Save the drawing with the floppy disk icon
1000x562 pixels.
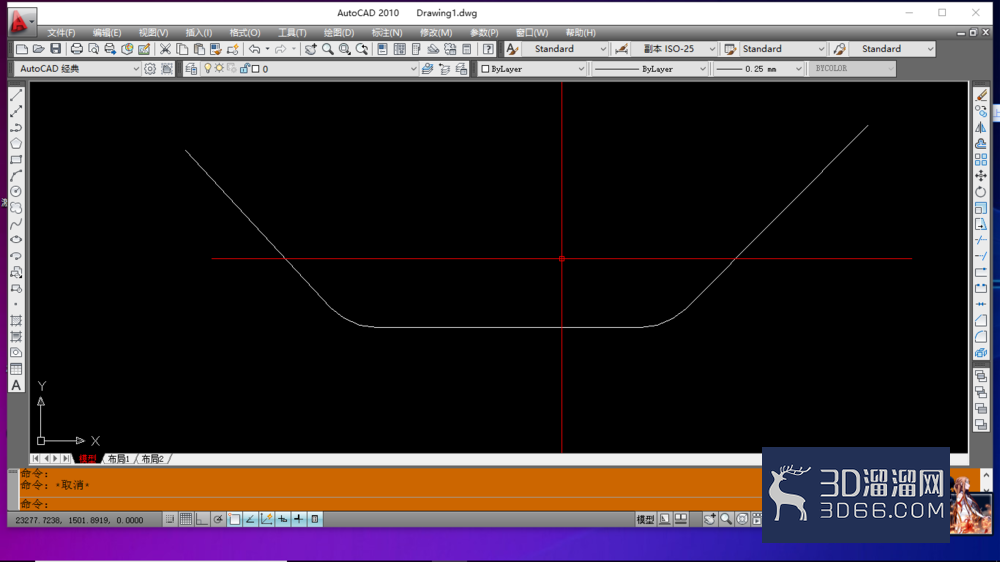point(55,49)
